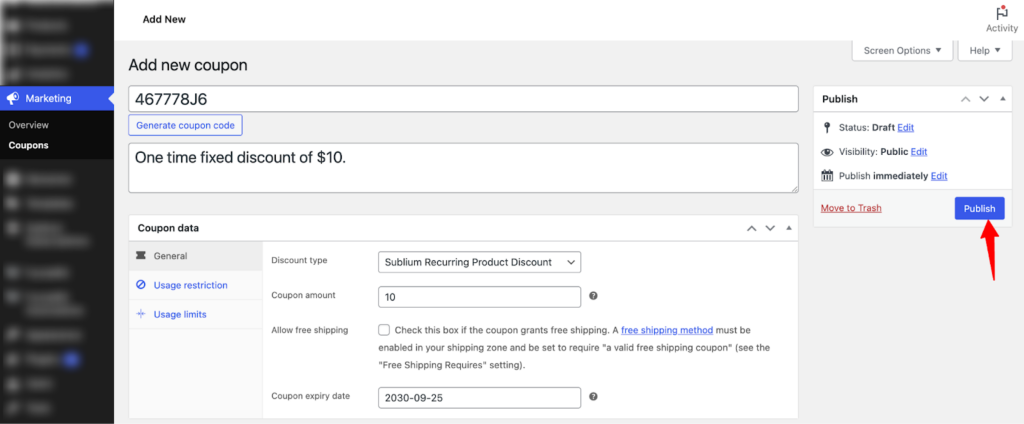Click the Marketing megaphone icon
This screenshot has height=424, width=1024.
point(12,98)
